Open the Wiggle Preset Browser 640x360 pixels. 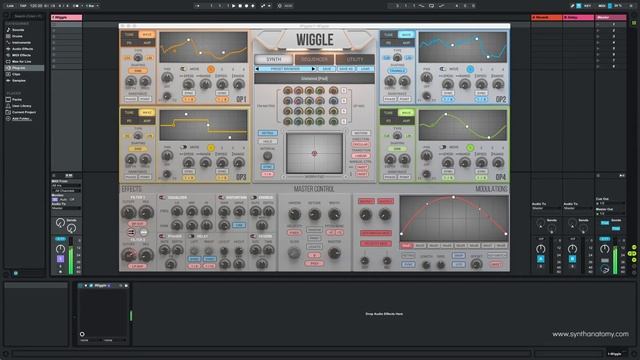(285, 69)
